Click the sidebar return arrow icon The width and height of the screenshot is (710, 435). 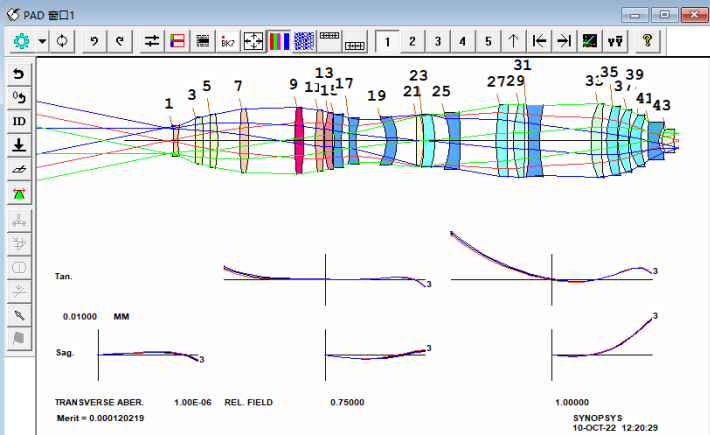pyautogui.click(x=19, y=74)
